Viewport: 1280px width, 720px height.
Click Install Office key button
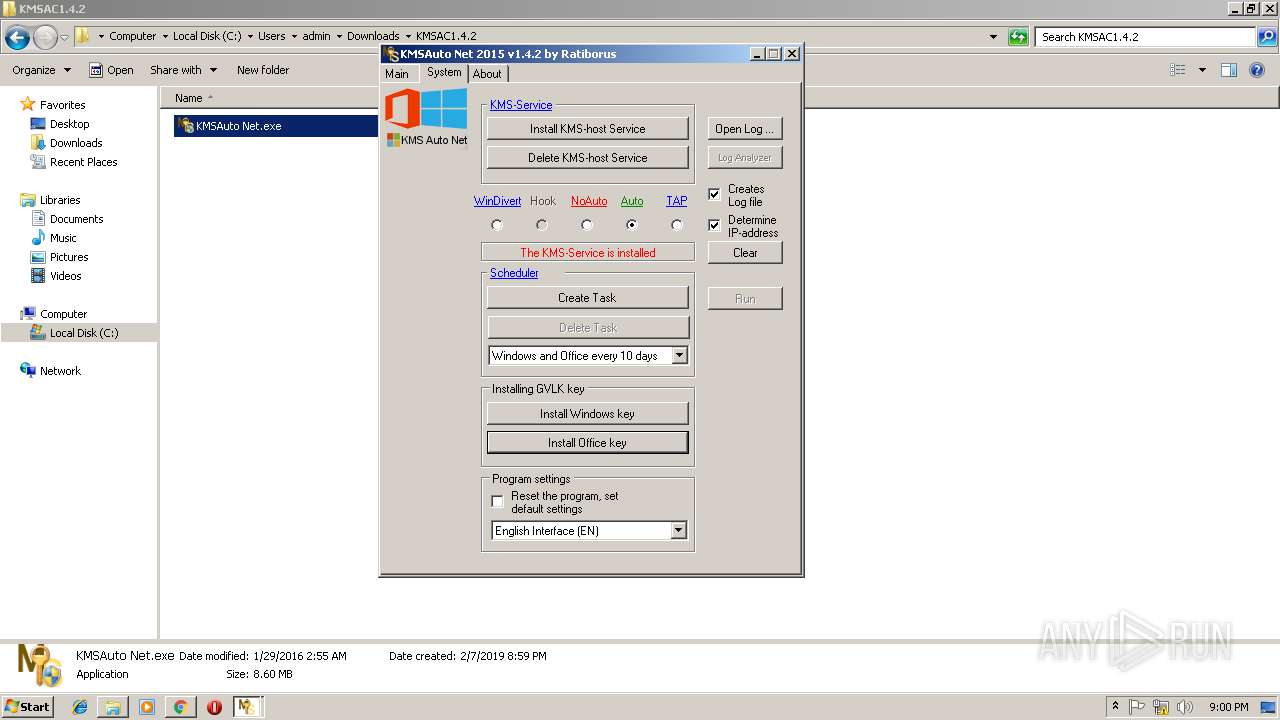click(x=588, y=443)
